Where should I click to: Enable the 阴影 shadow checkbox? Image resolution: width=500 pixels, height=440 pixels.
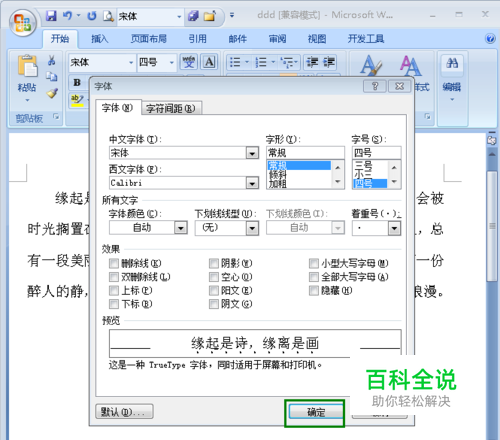tap(214, 264)
